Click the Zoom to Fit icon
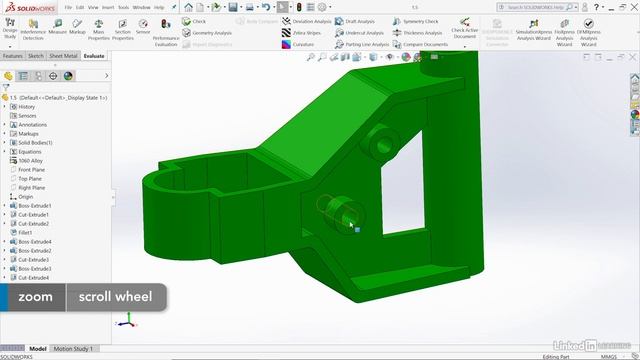The image size is (640, 360). pyautogui.click(x=311, y=57)
